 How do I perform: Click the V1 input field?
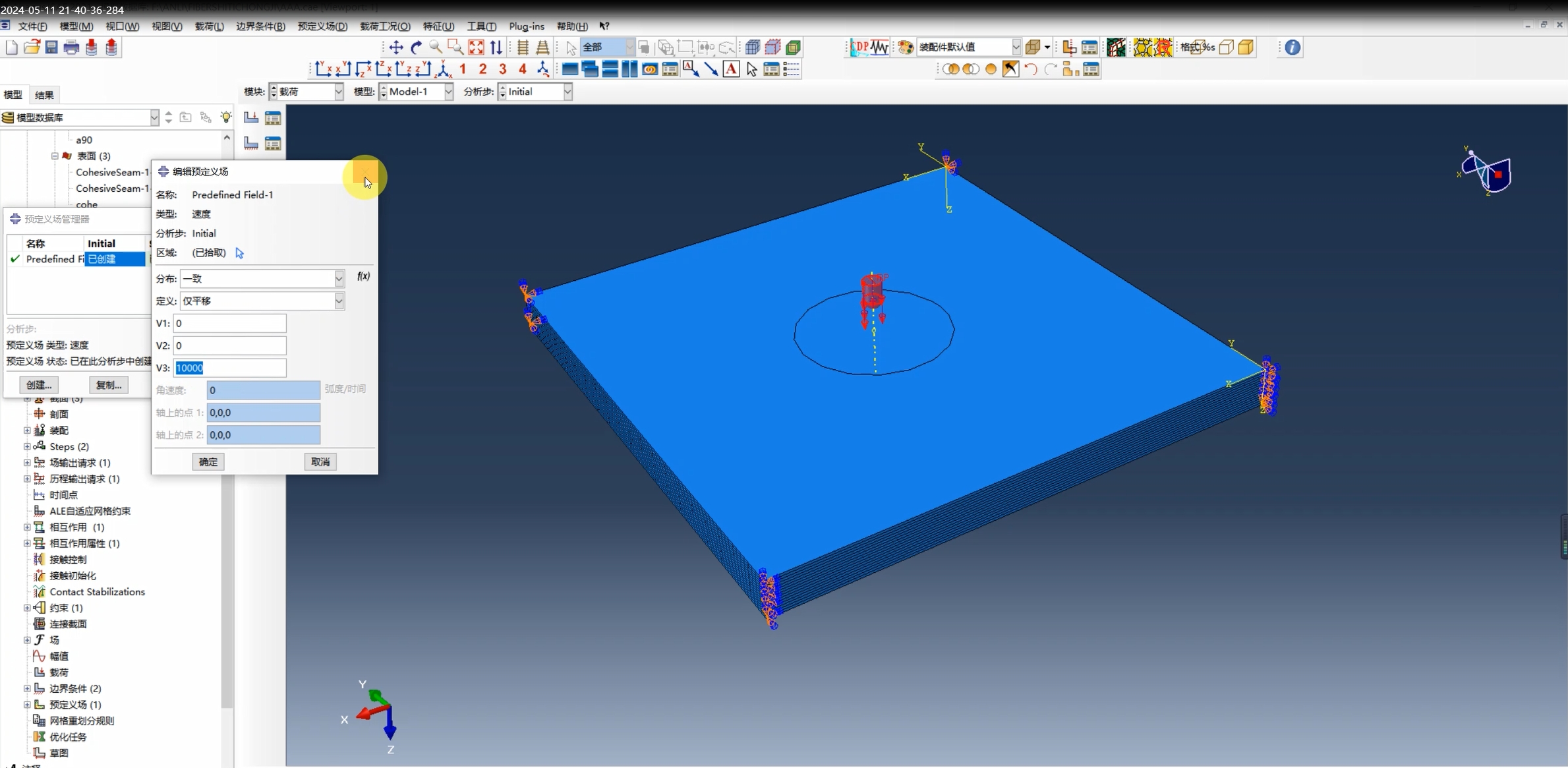click(x=230, y=324)
